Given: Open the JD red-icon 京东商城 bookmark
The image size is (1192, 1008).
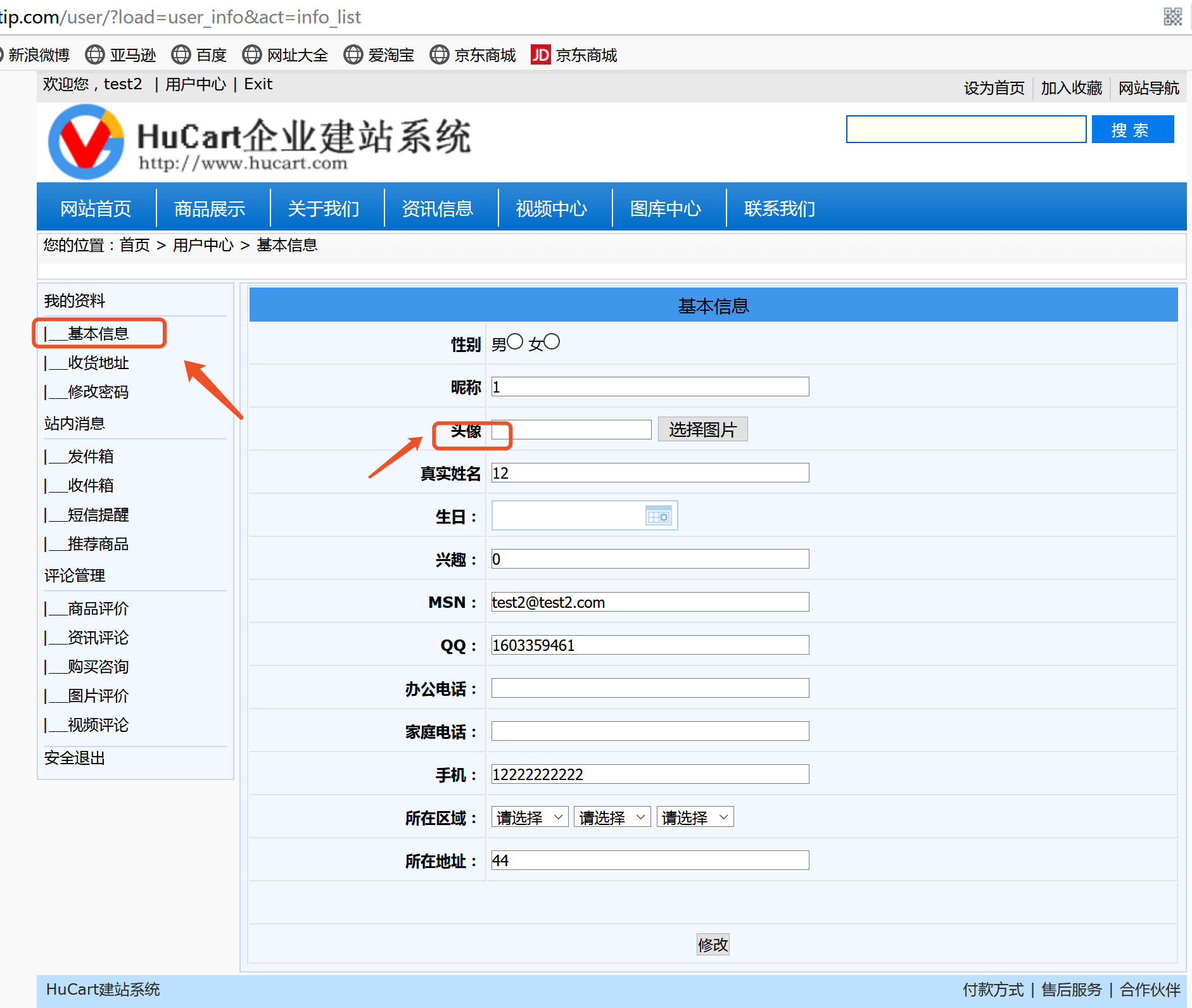Looking at the screenshot, I should pos(574,55).
